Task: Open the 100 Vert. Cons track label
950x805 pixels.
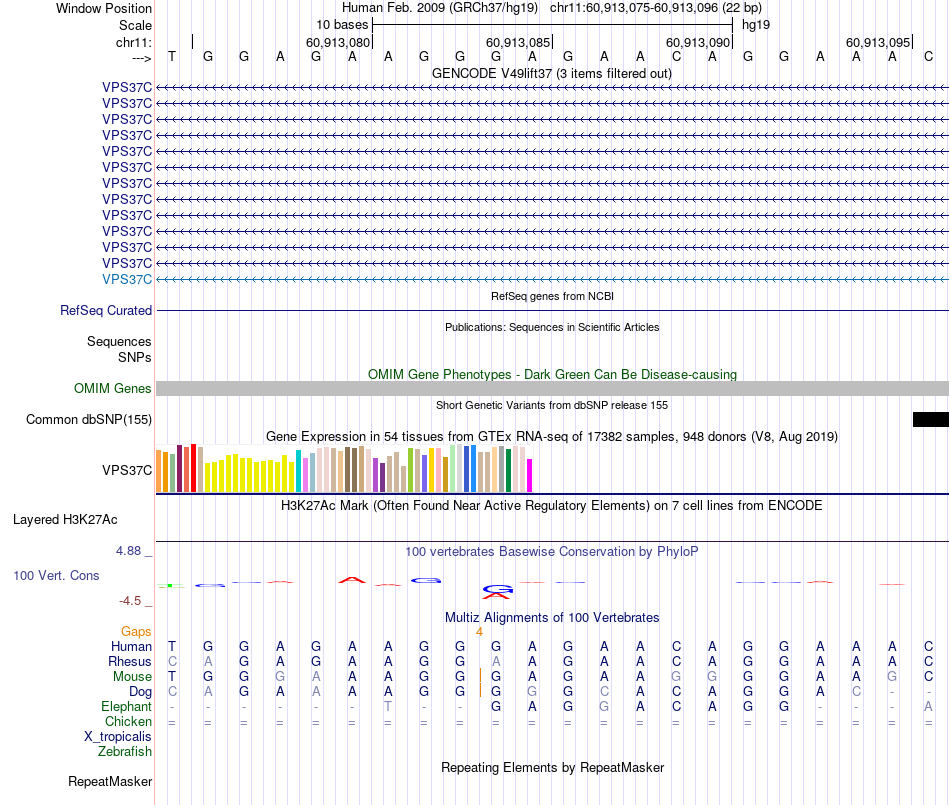Action: pos(56,575)
